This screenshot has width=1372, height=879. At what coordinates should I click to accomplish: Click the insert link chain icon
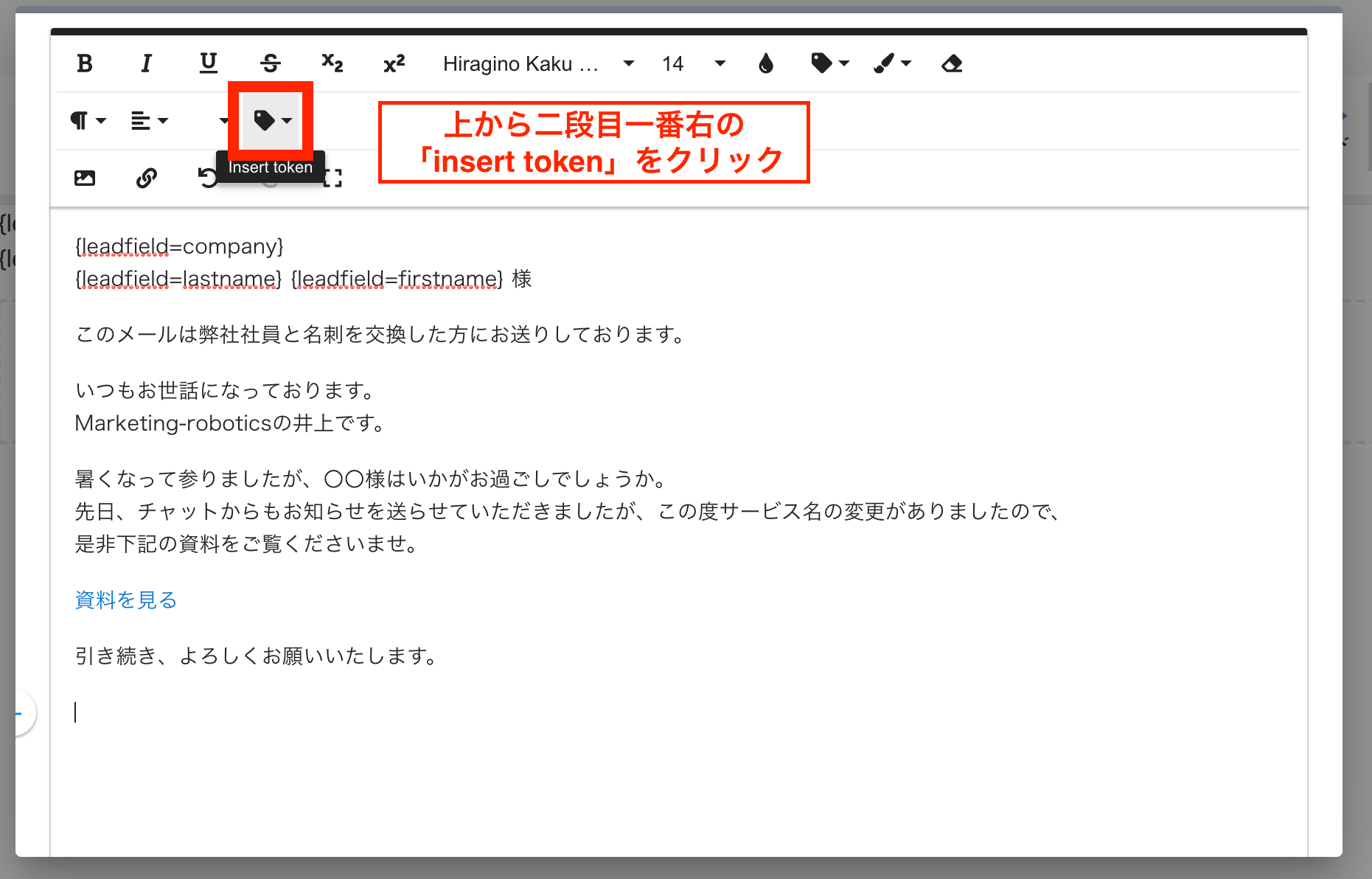[147, 178]
